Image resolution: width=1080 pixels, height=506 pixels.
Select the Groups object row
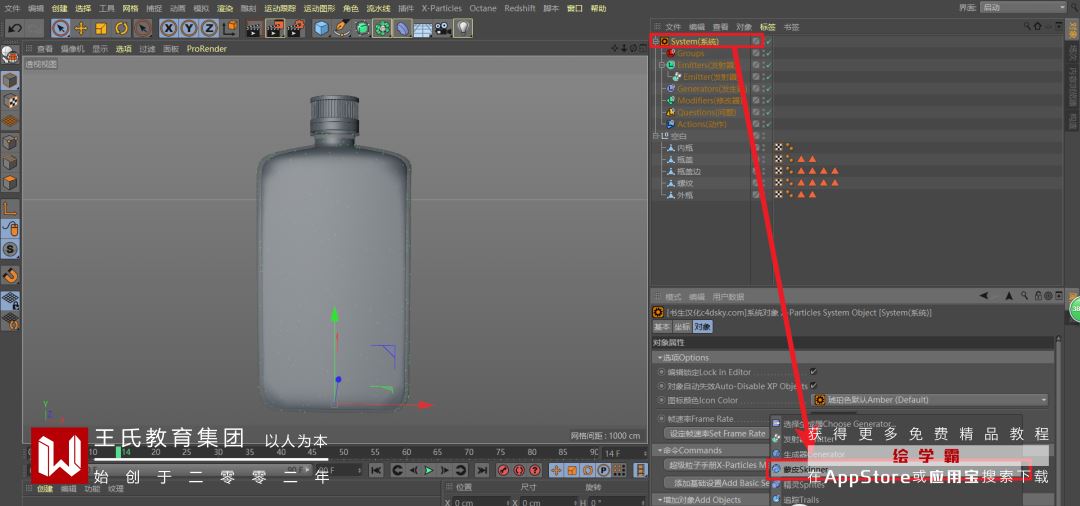click(690, 53)
